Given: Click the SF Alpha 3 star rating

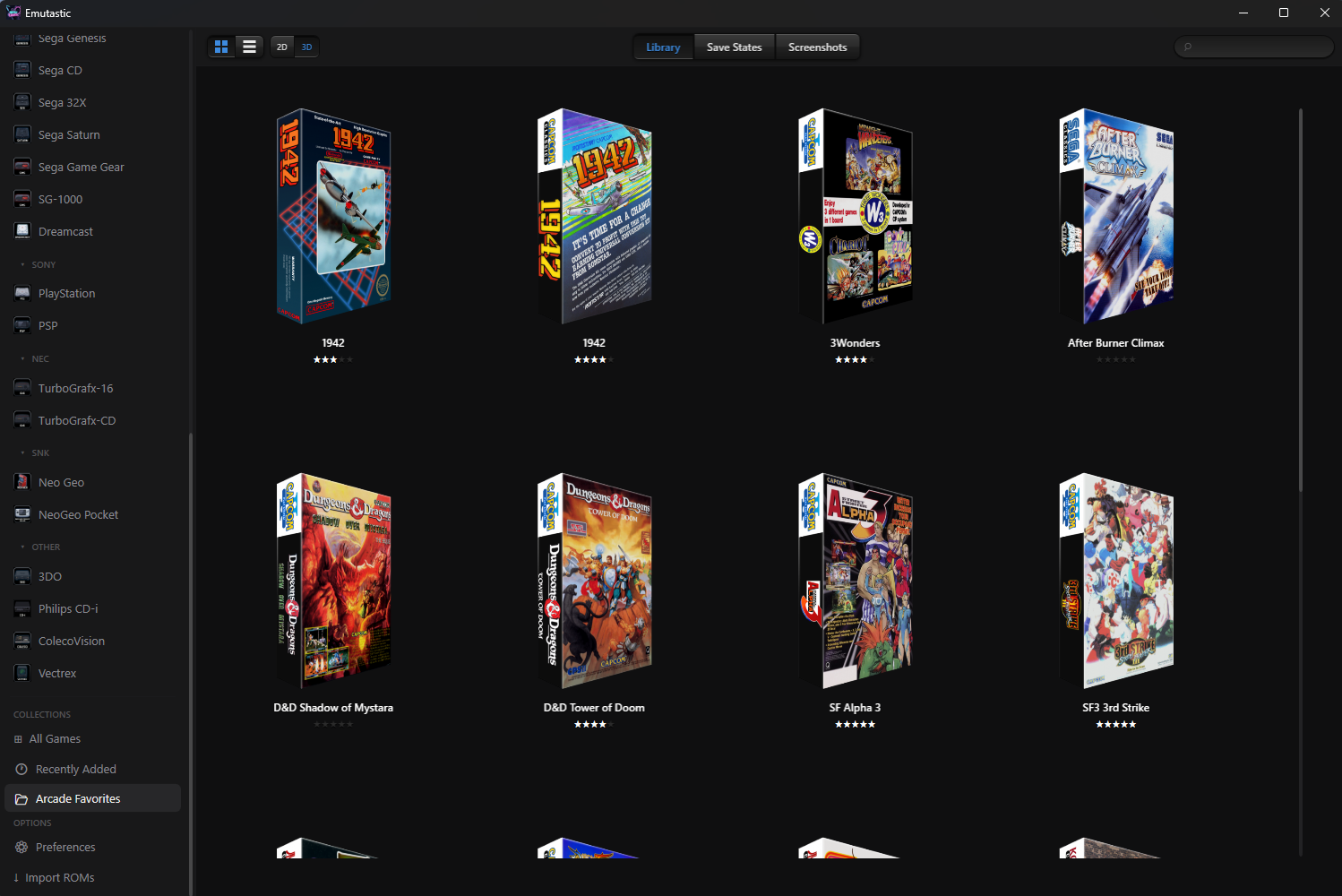Looking at the screenshot, I should 855,724.
